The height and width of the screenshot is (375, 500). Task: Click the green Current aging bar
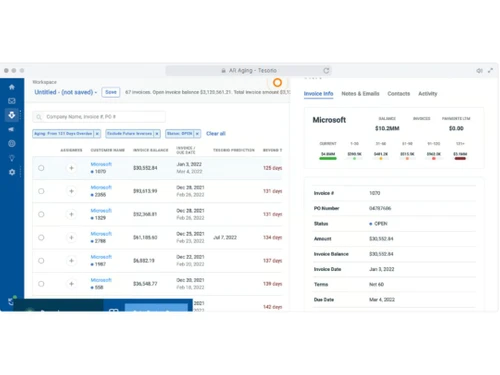pos(328,158)
